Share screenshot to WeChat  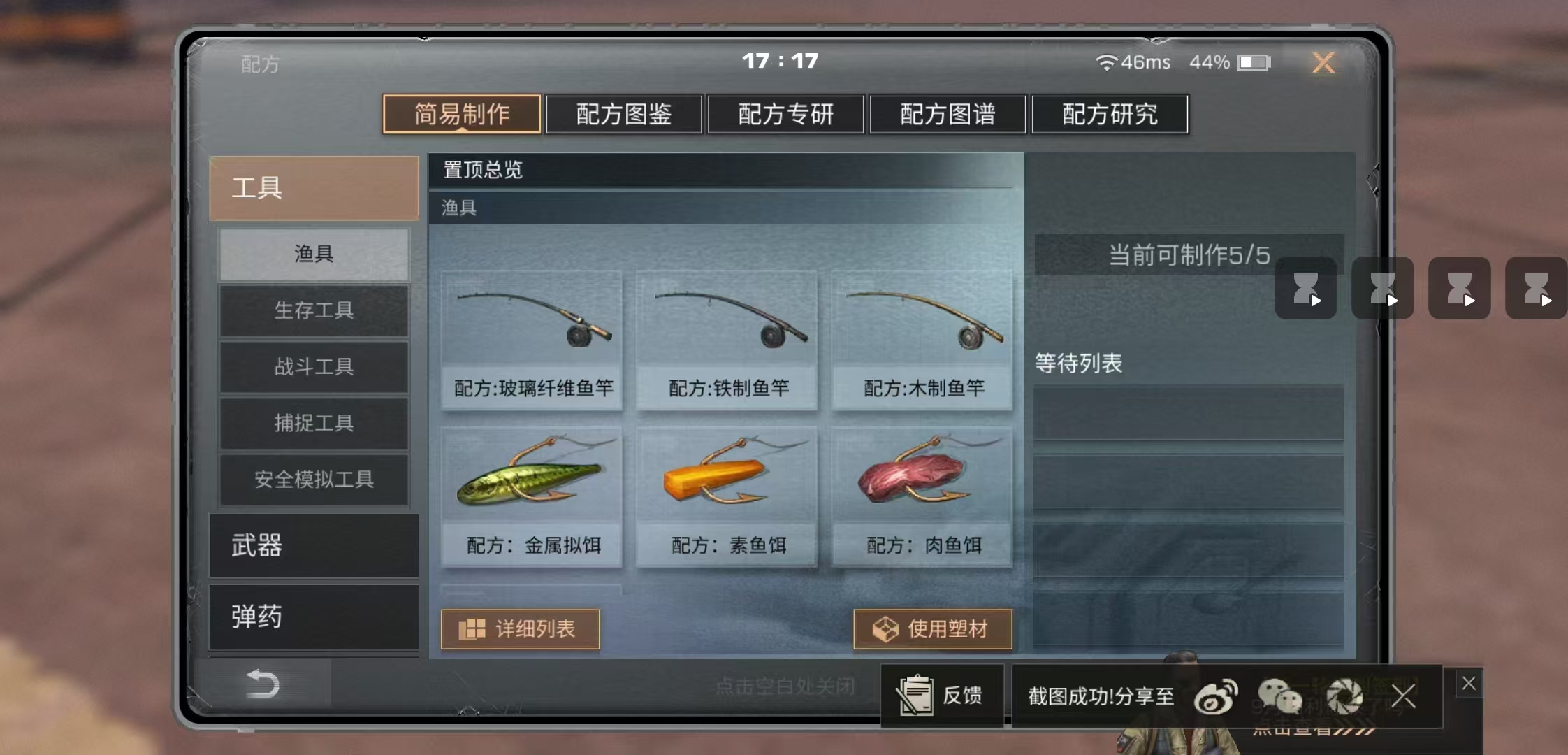pyautogui.click(x=1280, y=696)
